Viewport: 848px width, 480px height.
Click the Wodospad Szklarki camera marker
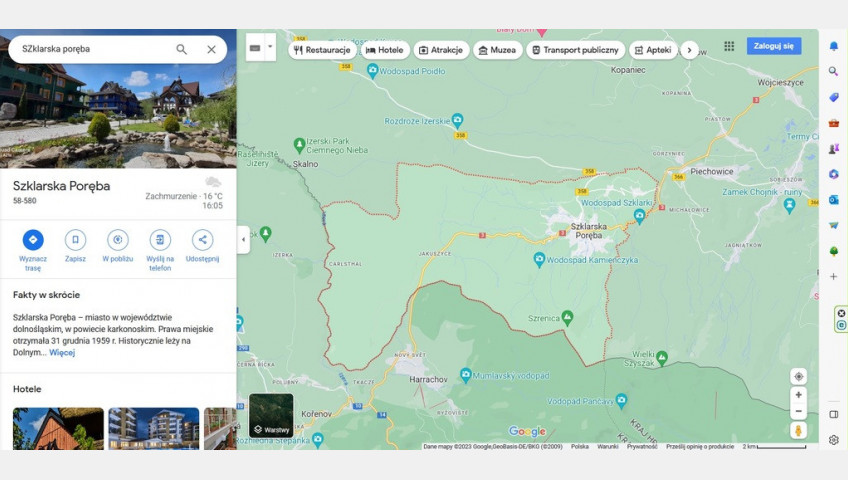639,216
